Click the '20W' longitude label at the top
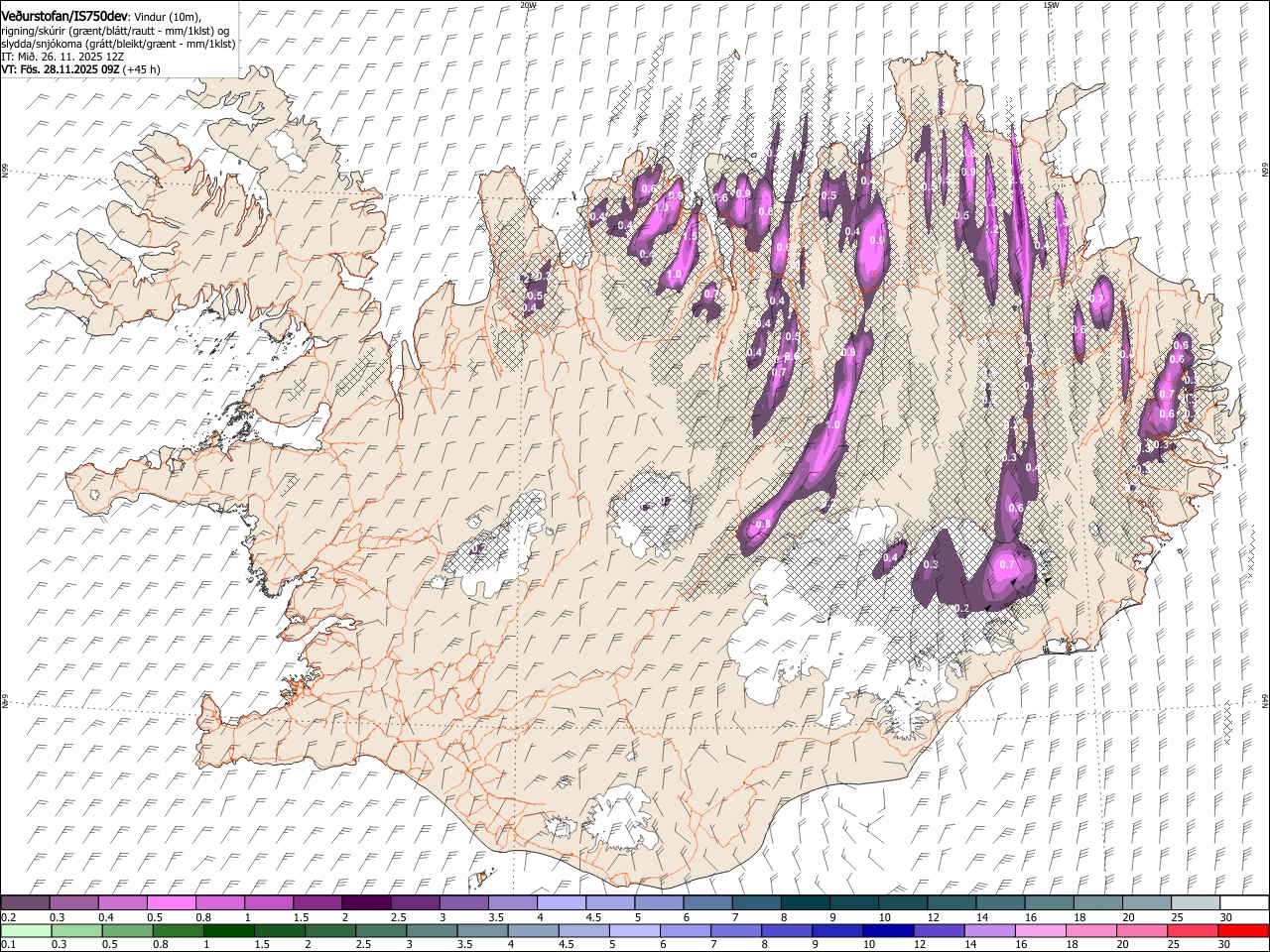The height and width of the screenshot is (952, 1270). tap(528, 5)
